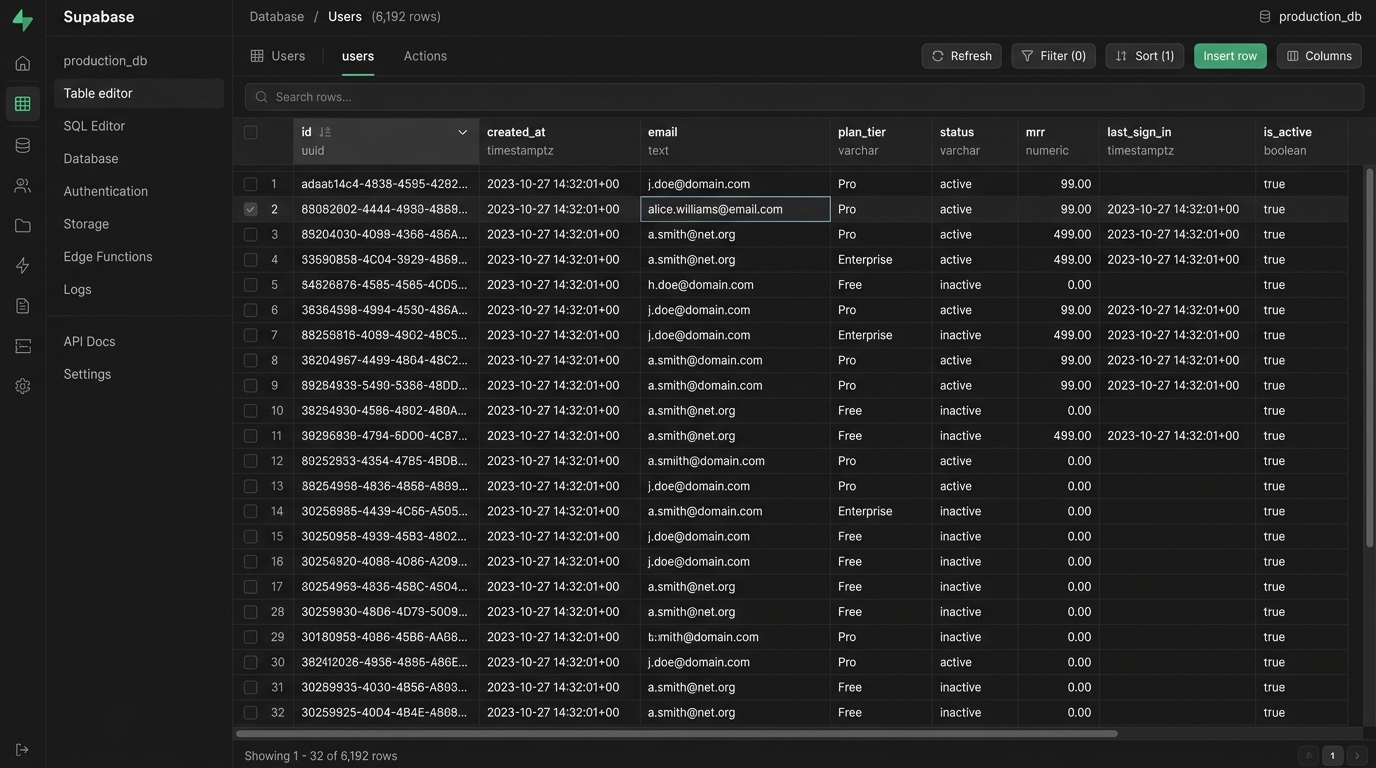
Task: Focus the Search rows input
Action: (x=804, y=97)
